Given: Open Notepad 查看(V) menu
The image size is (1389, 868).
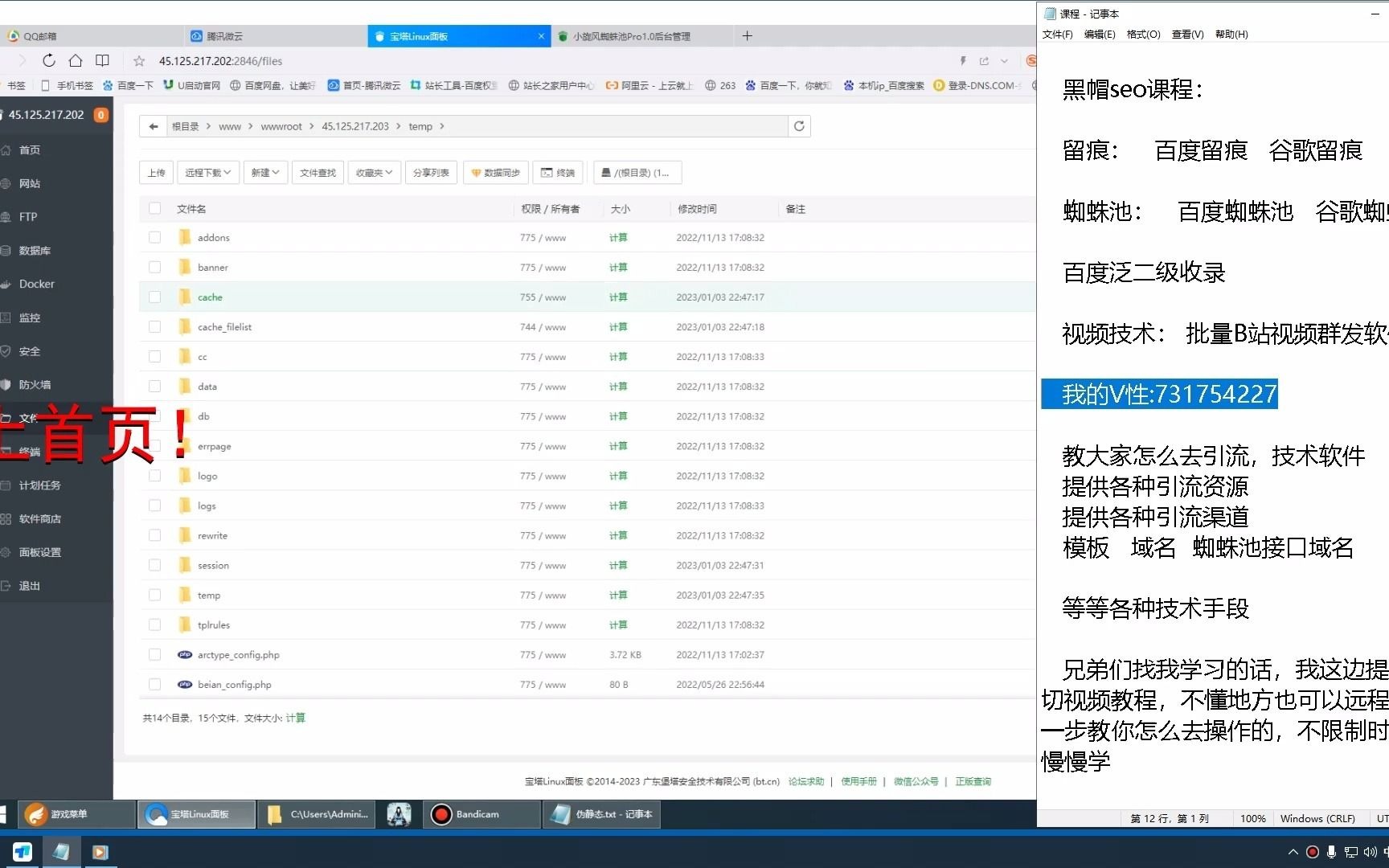Looking at the screenshot, I should (x=1187, y=34).
